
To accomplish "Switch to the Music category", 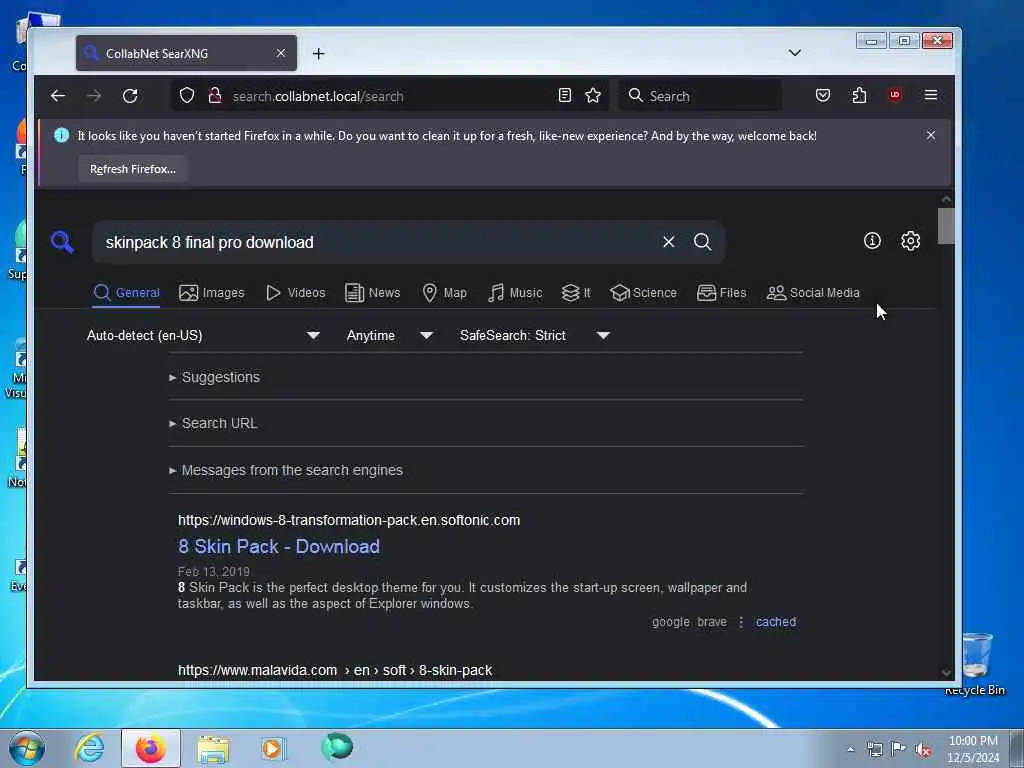I will [x=515, y=293].
